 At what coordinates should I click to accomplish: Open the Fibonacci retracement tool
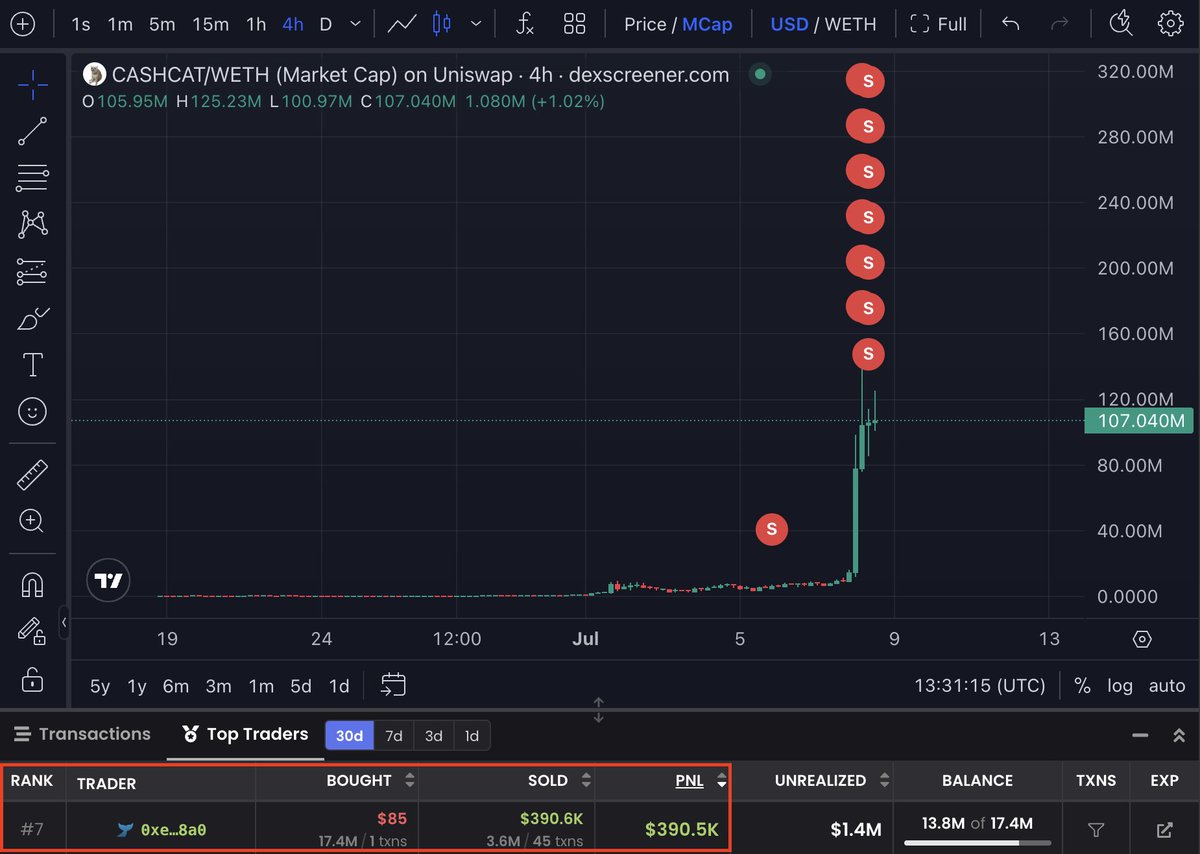(x=33, y=178)
